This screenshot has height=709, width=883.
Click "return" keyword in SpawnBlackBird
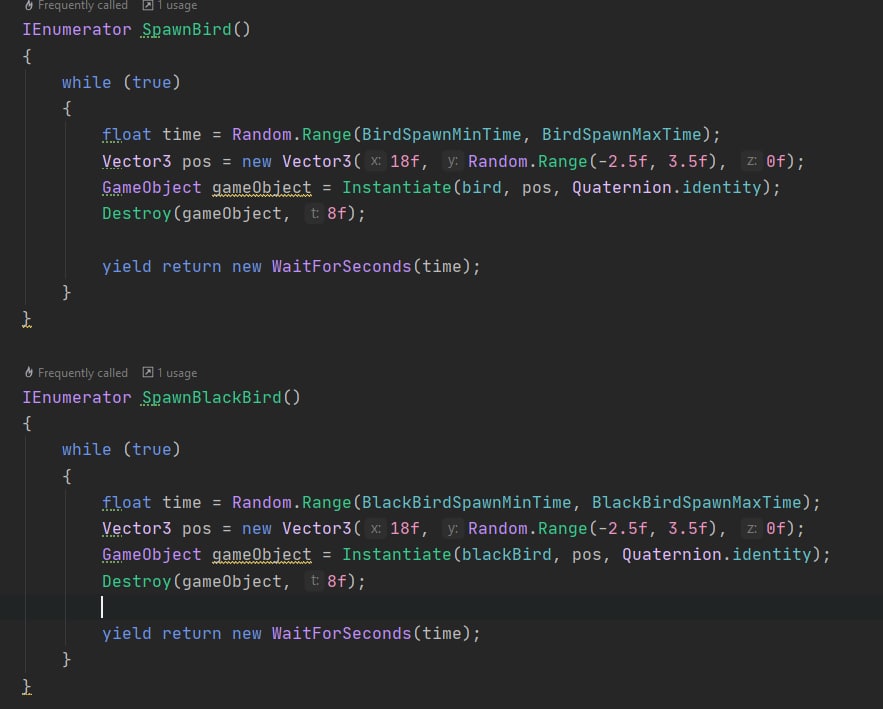(x=191, y=634)
